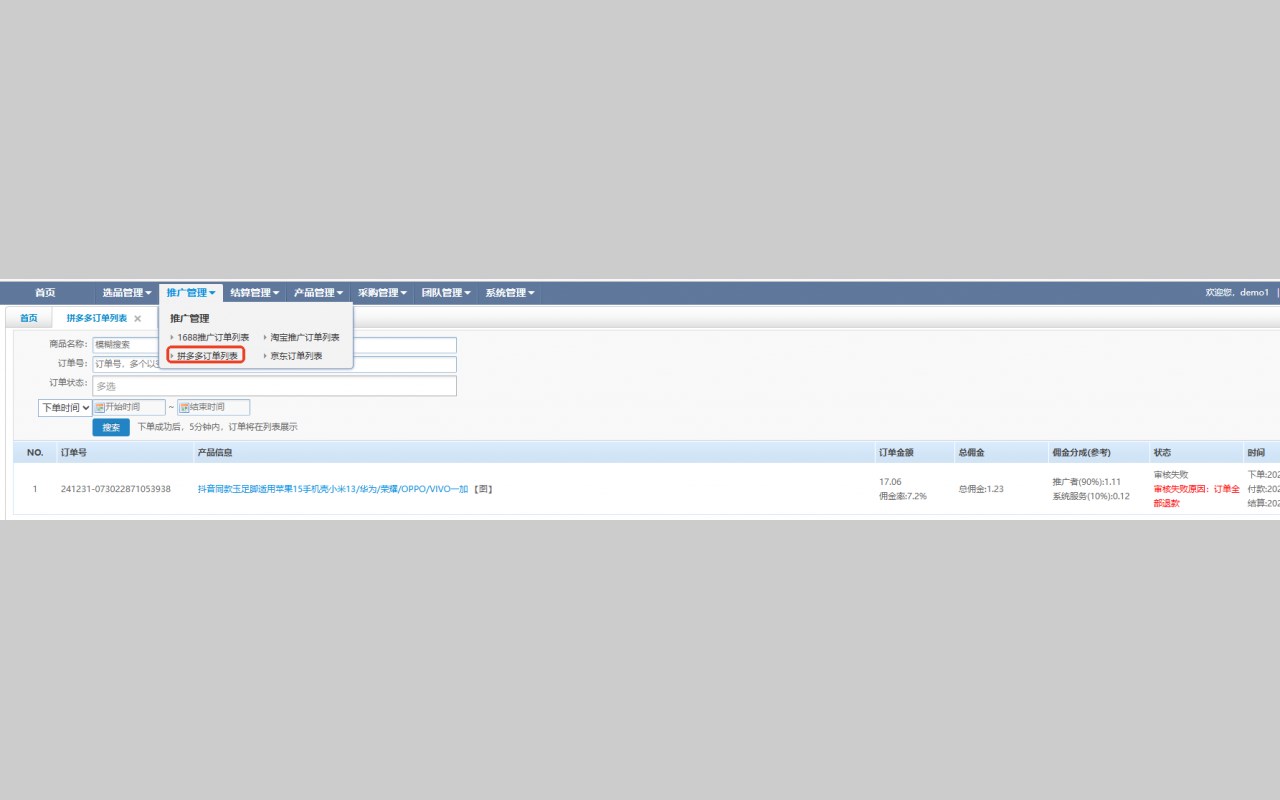Select the 拼多多订单列表 tab

97,318
